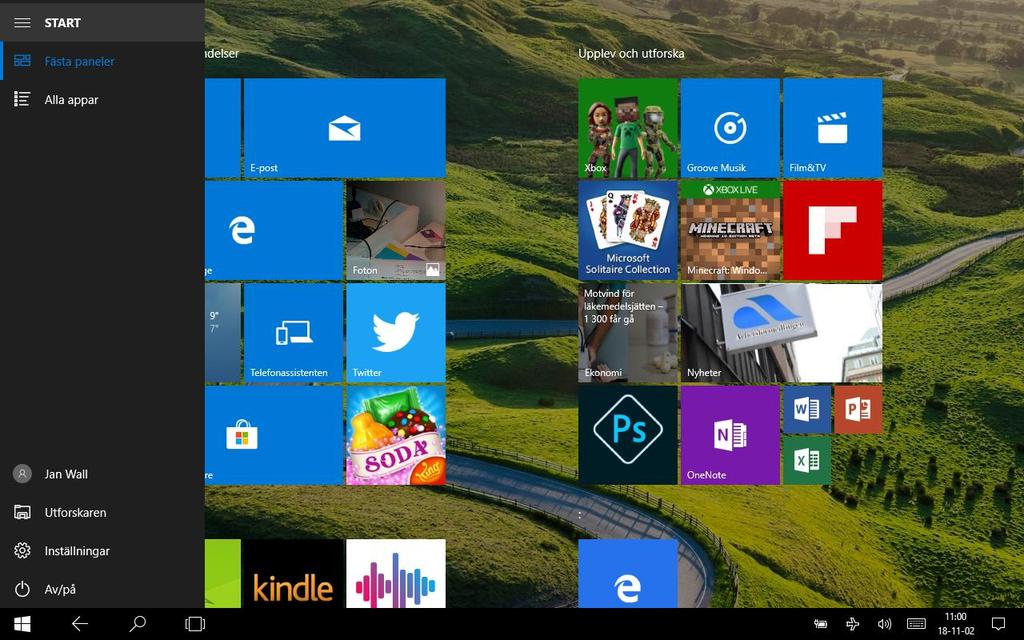This screenshot has width=1024, height=640.
Task: Check battery status in system tray
Action: click(x=820, y=624)
